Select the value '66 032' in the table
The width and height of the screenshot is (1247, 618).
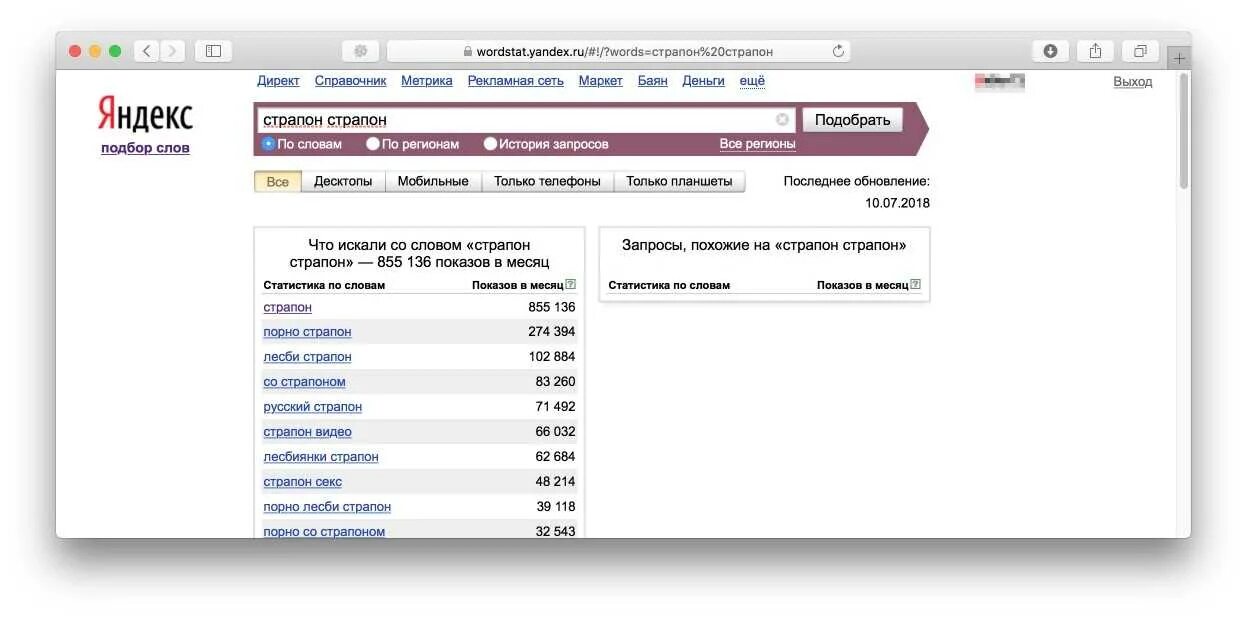coord(556,432)
